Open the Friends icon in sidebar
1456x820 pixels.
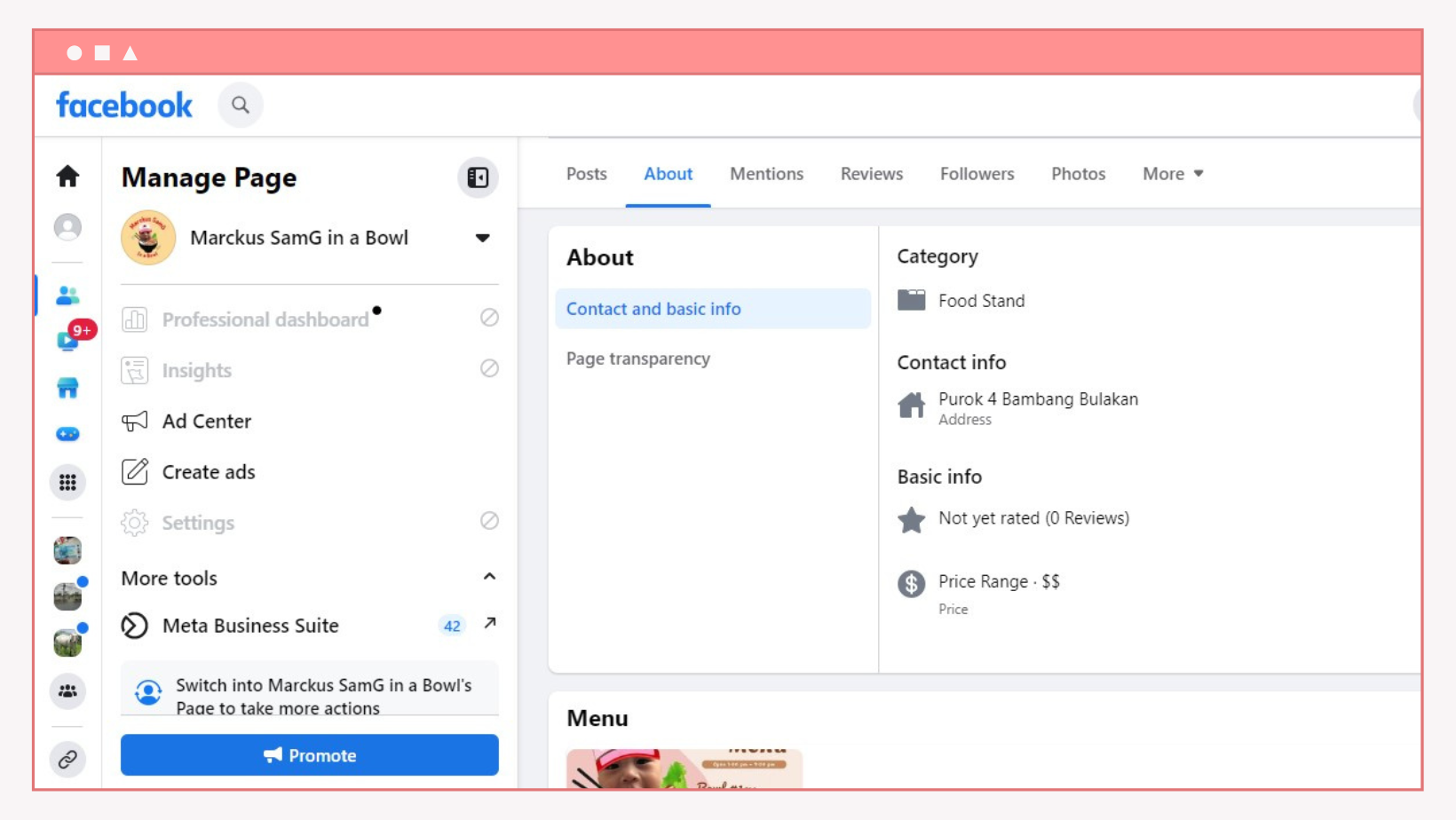click(67, 295)
